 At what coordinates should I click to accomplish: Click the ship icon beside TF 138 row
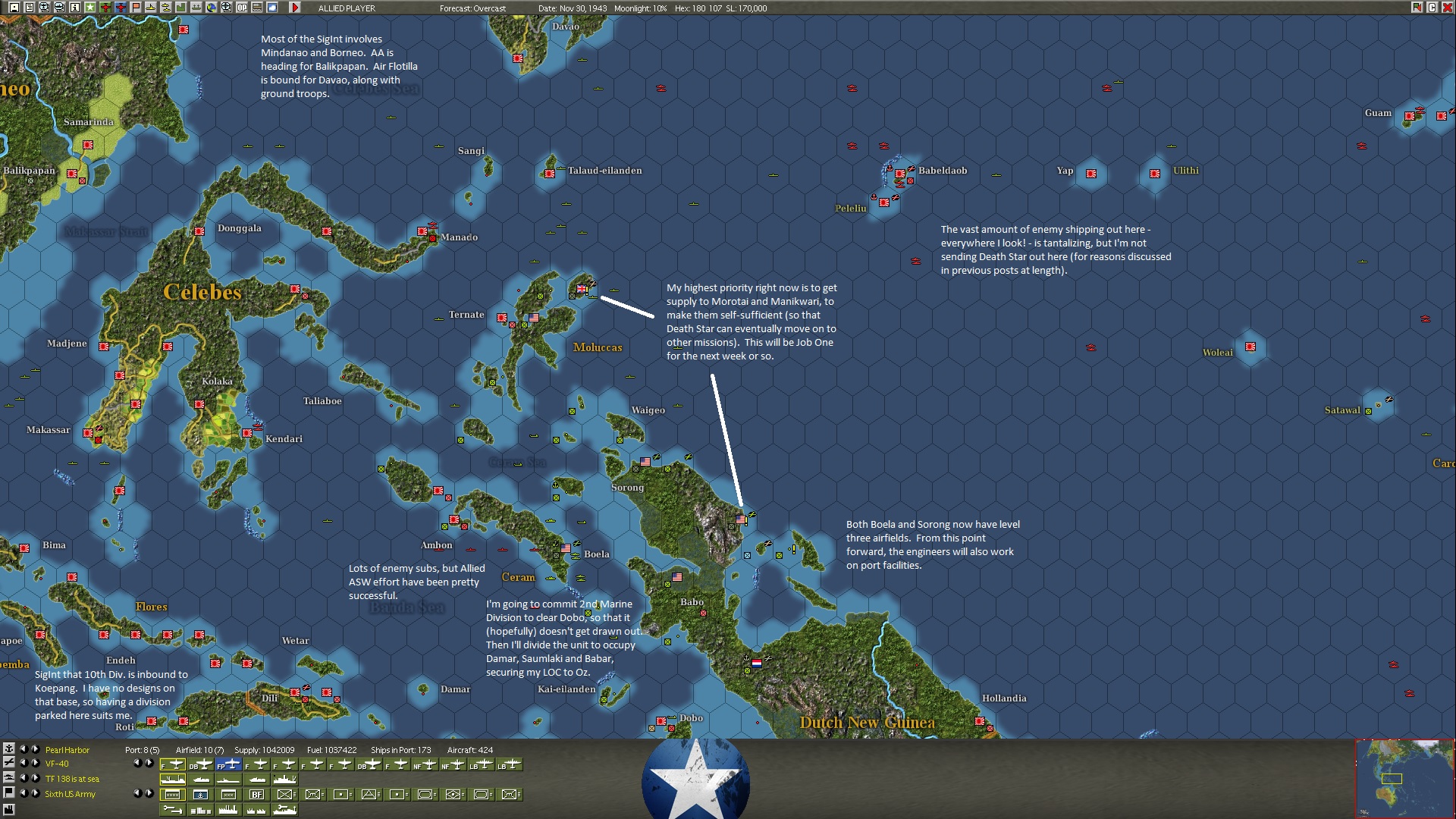pos(9,777)
